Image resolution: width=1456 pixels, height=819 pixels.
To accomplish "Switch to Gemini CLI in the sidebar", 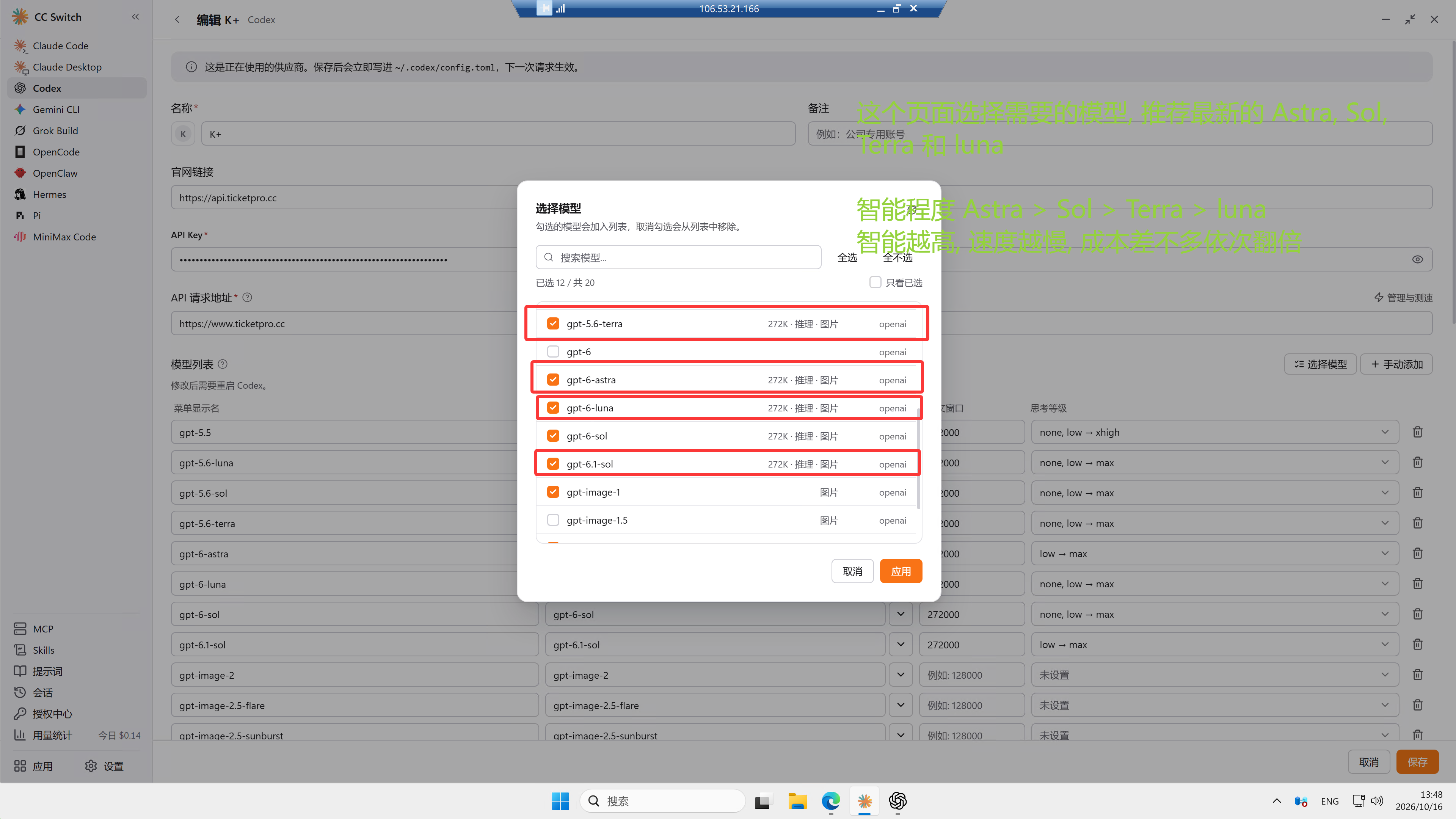I will [77, 110].
